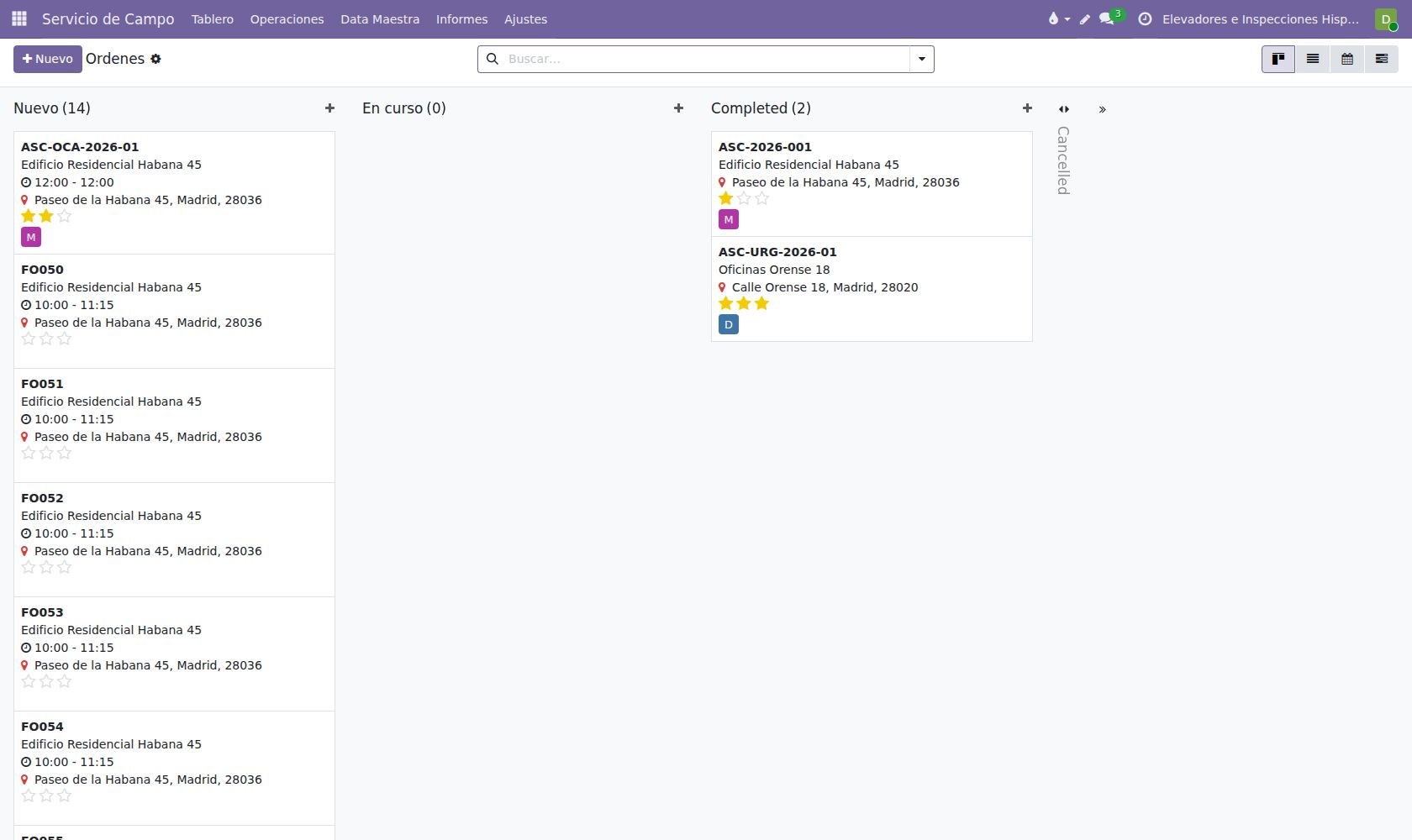
Task: Open the Data Maestra menu
Action: point(380,19)
